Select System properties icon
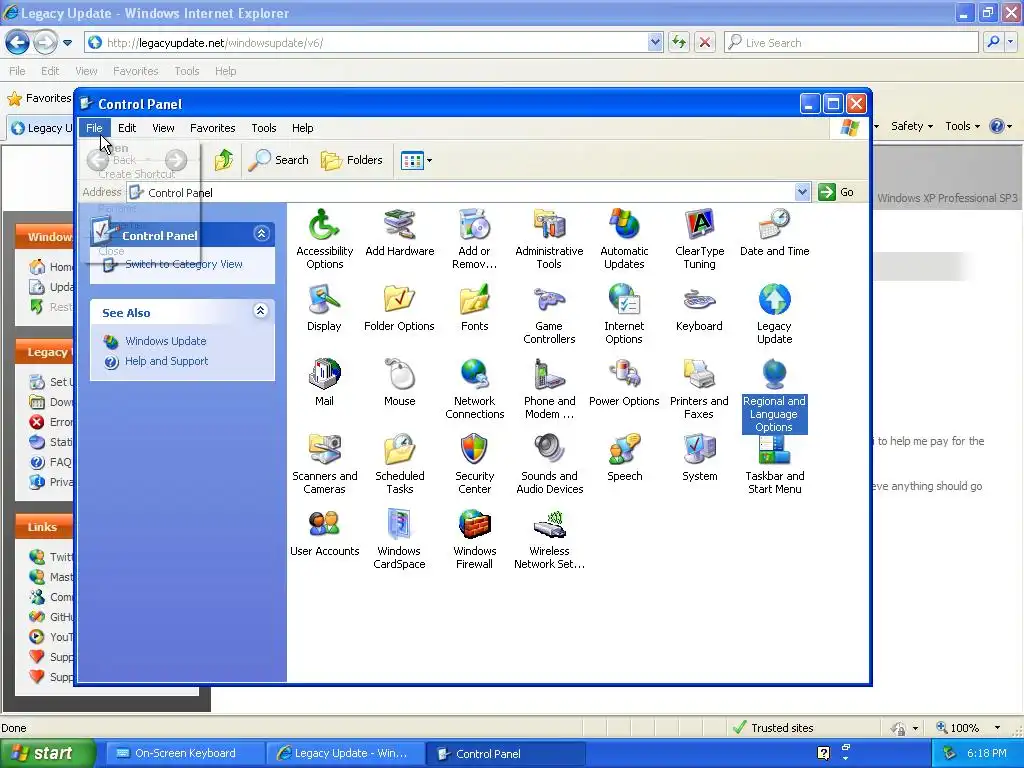This screenshot has height=768, width=1024. [699, 458]
